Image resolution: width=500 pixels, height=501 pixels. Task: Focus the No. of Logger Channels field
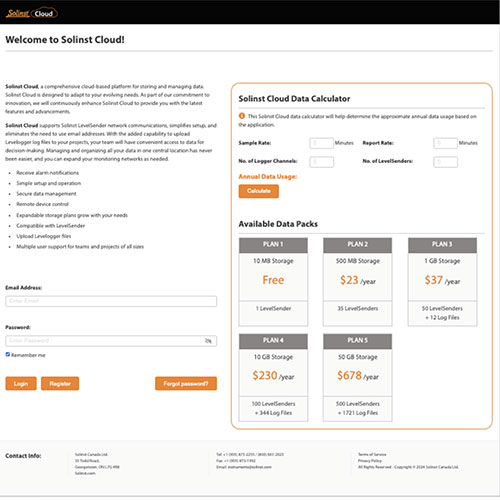pyautogui.click(x=321, y=162)
